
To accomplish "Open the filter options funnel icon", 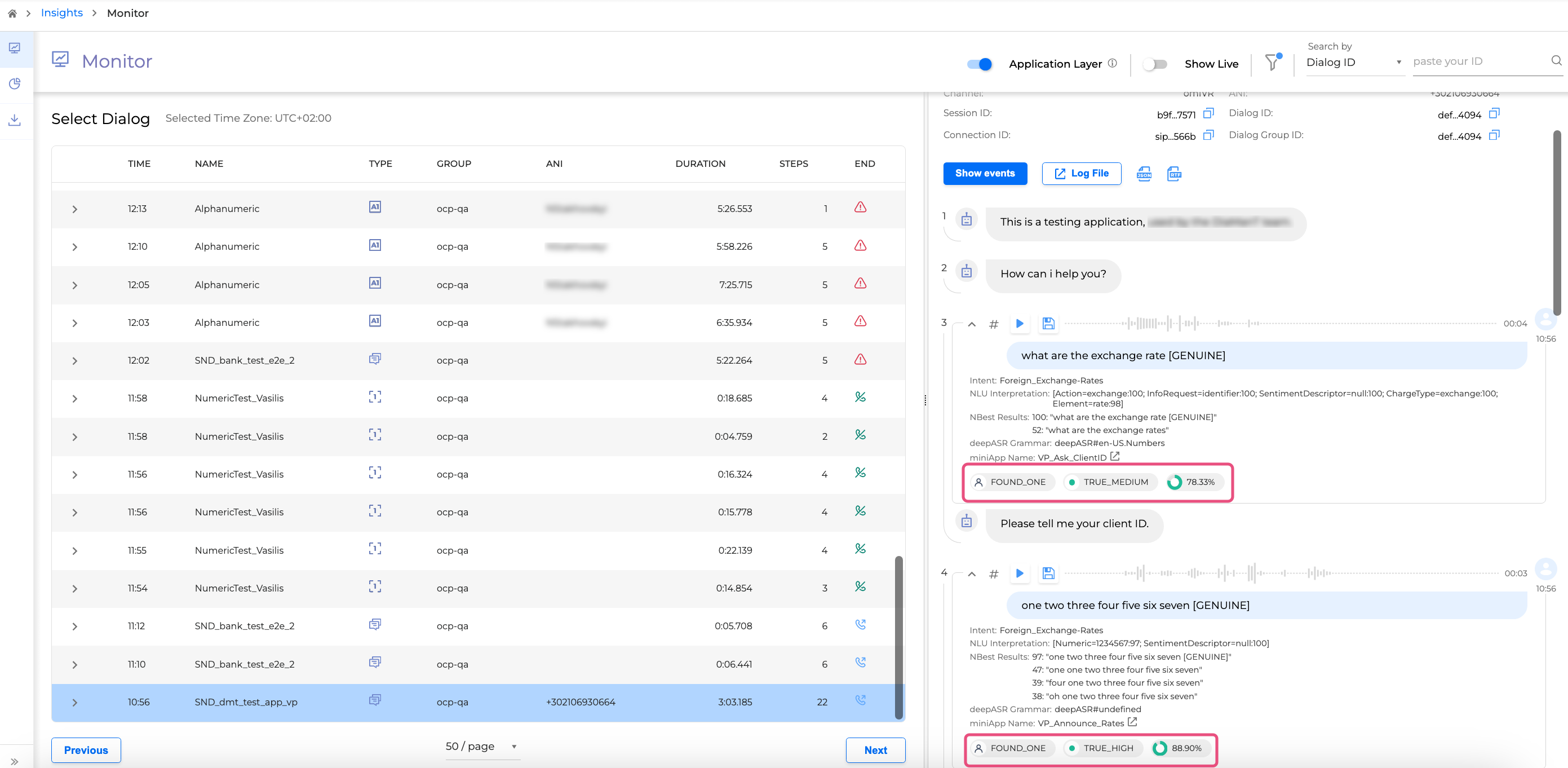I will coord(1272,62).
